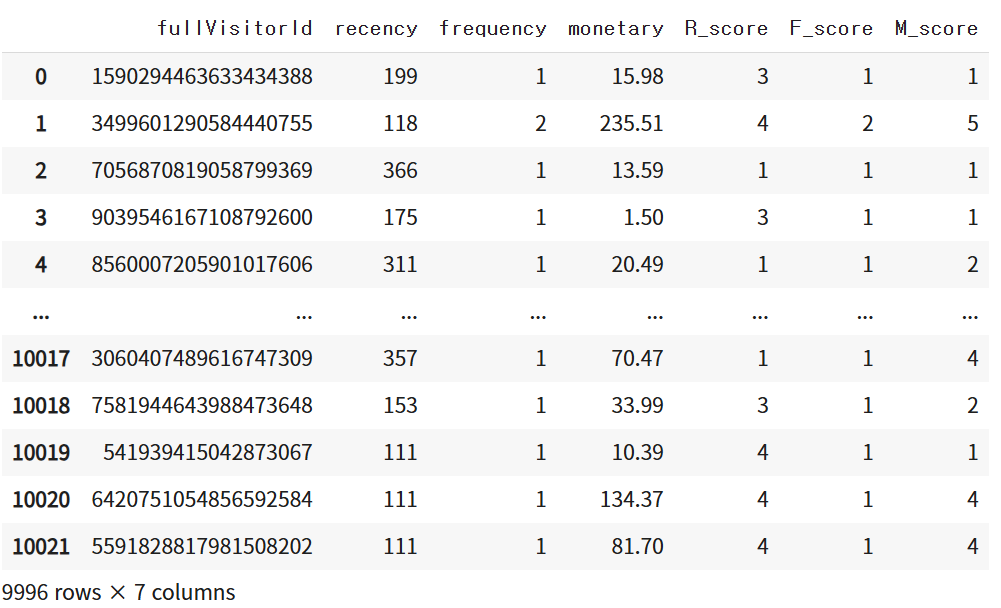Click the frequency column header
This screenshot has width=1001, height=608.
(493, 29)
